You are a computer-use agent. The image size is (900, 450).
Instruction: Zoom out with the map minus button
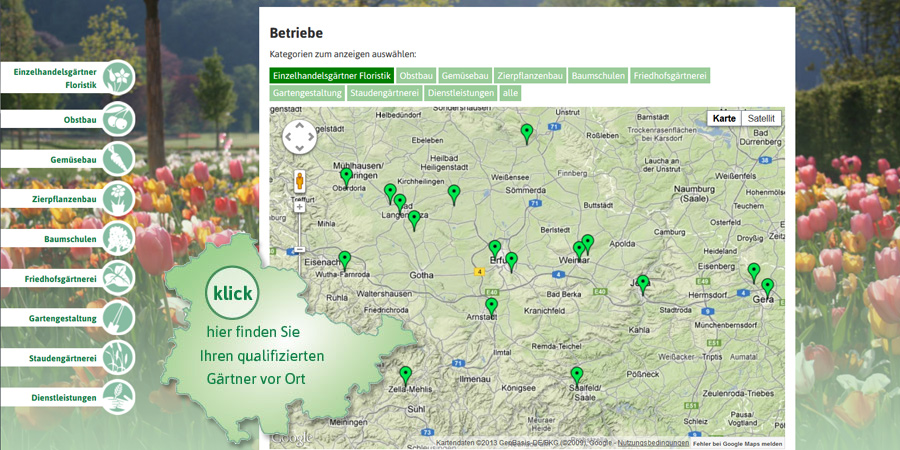click(299, 250)
